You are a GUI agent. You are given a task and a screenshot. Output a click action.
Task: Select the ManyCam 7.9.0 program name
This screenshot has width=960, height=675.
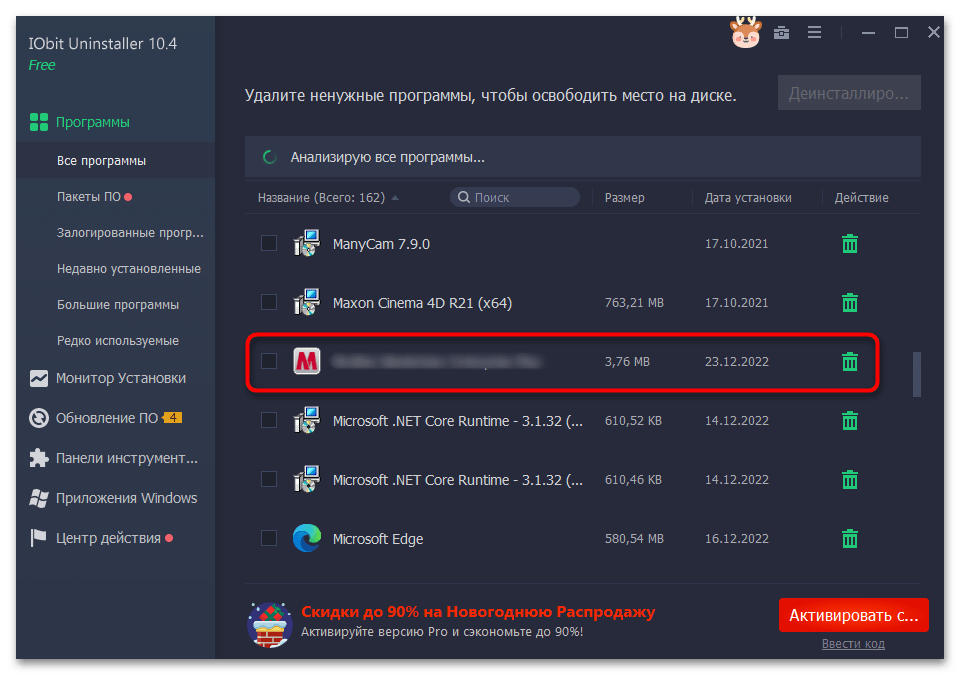click(x=381, y=244)
